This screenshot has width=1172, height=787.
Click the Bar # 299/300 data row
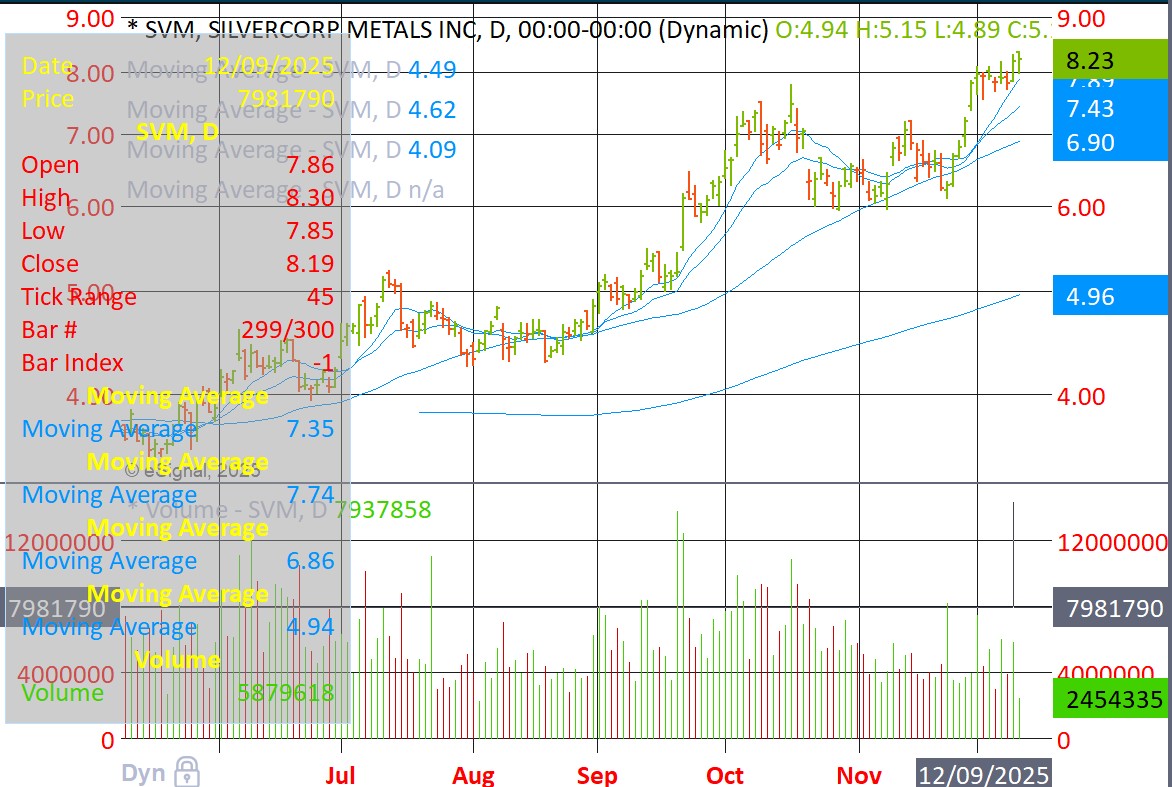177,330
